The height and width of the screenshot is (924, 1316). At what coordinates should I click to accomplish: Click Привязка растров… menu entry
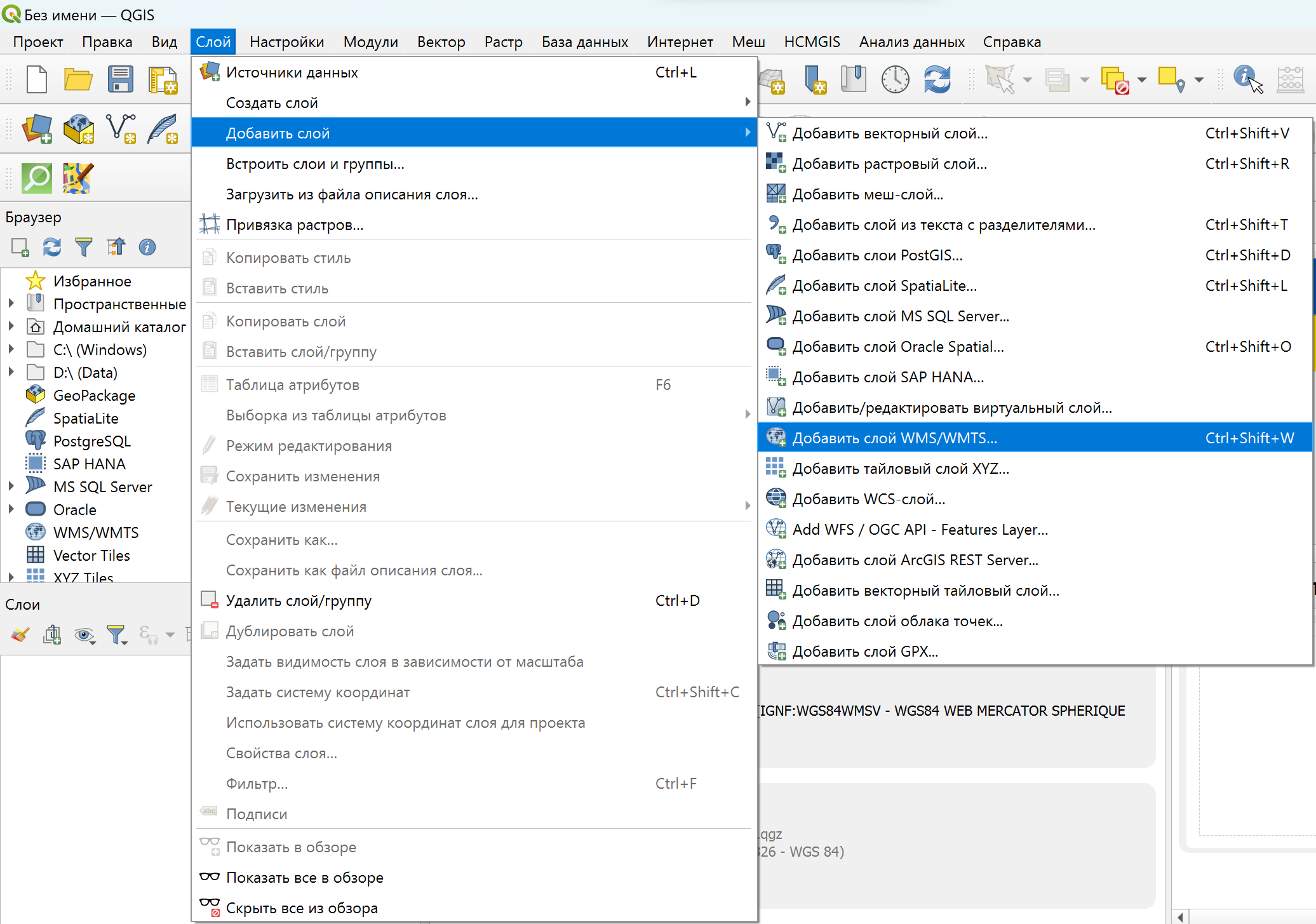pyautogui.click(x=474, y=225)
